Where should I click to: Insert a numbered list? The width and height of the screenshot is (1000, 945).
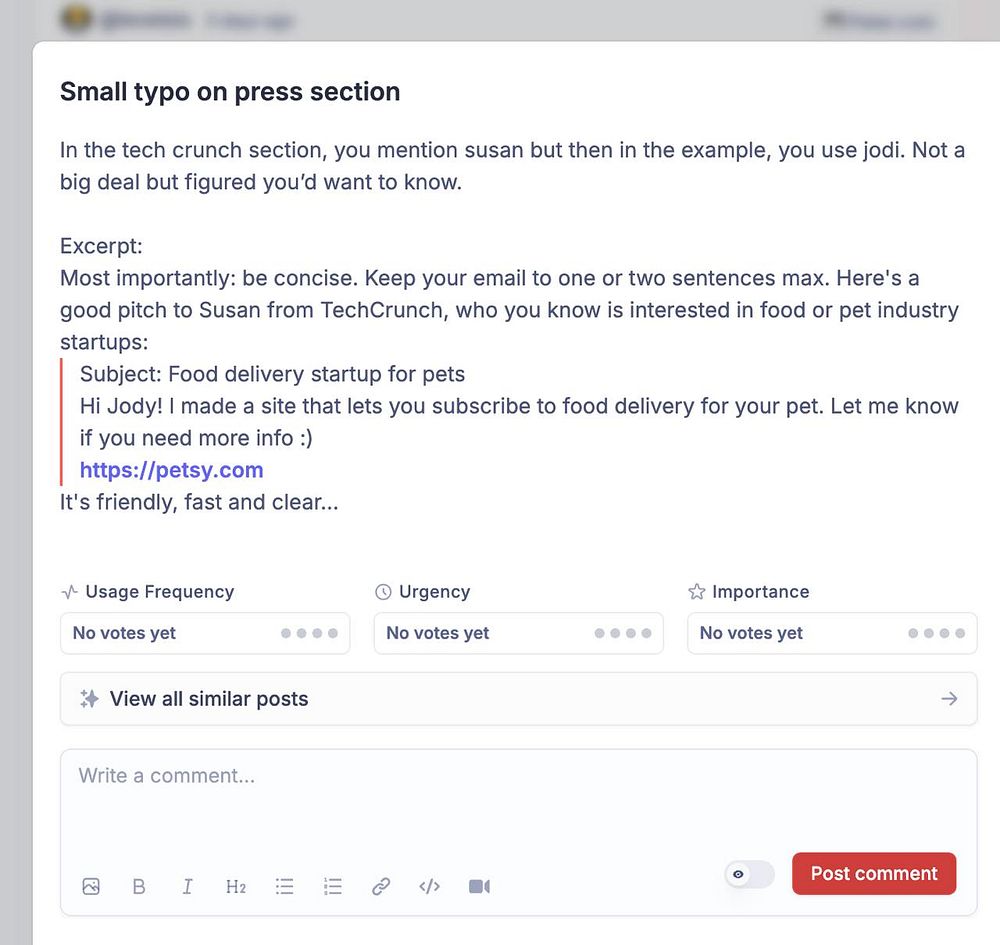click(x=333, y=886)
